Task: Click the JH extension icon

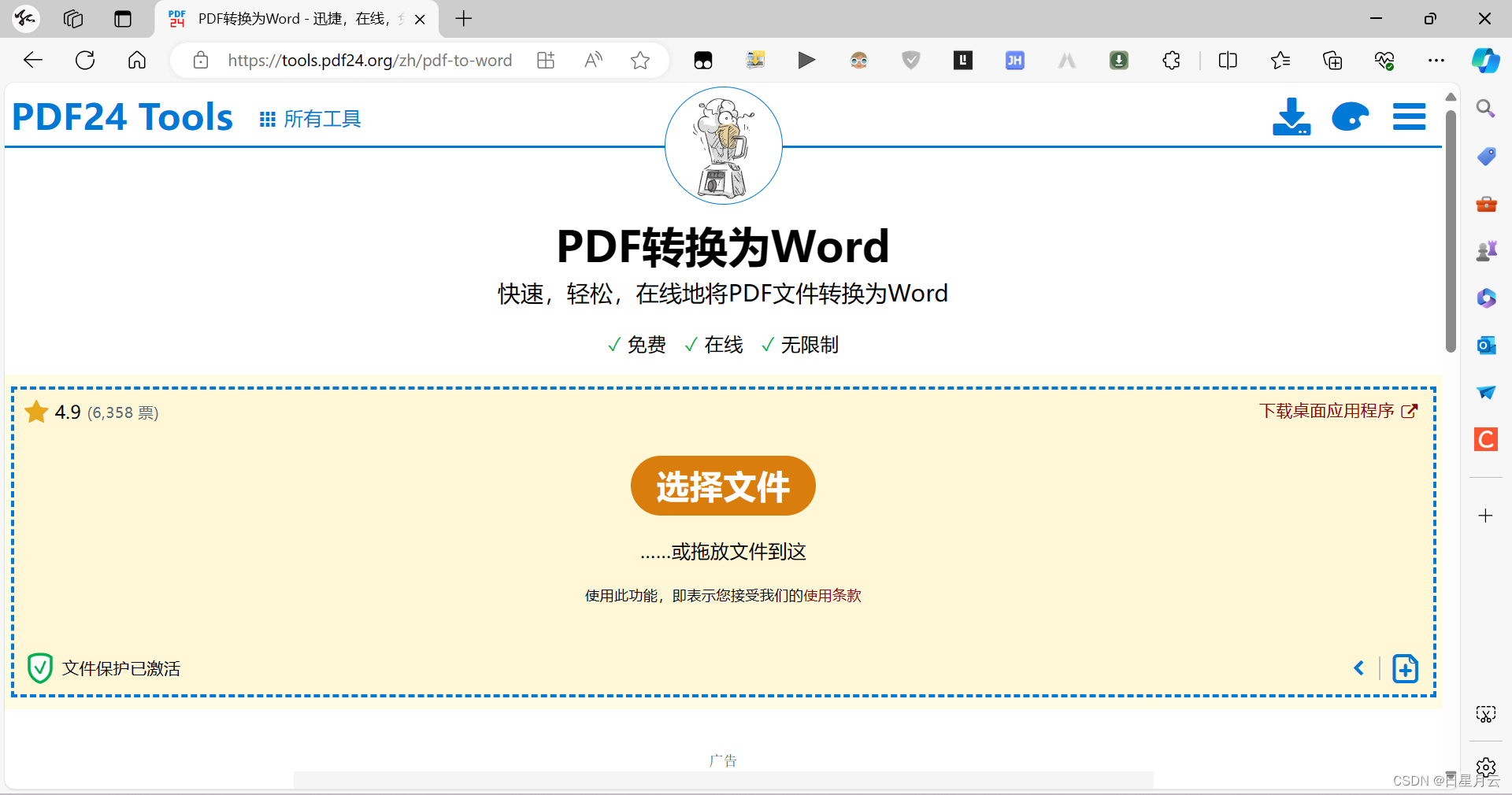Action: tap(1015, 61)
